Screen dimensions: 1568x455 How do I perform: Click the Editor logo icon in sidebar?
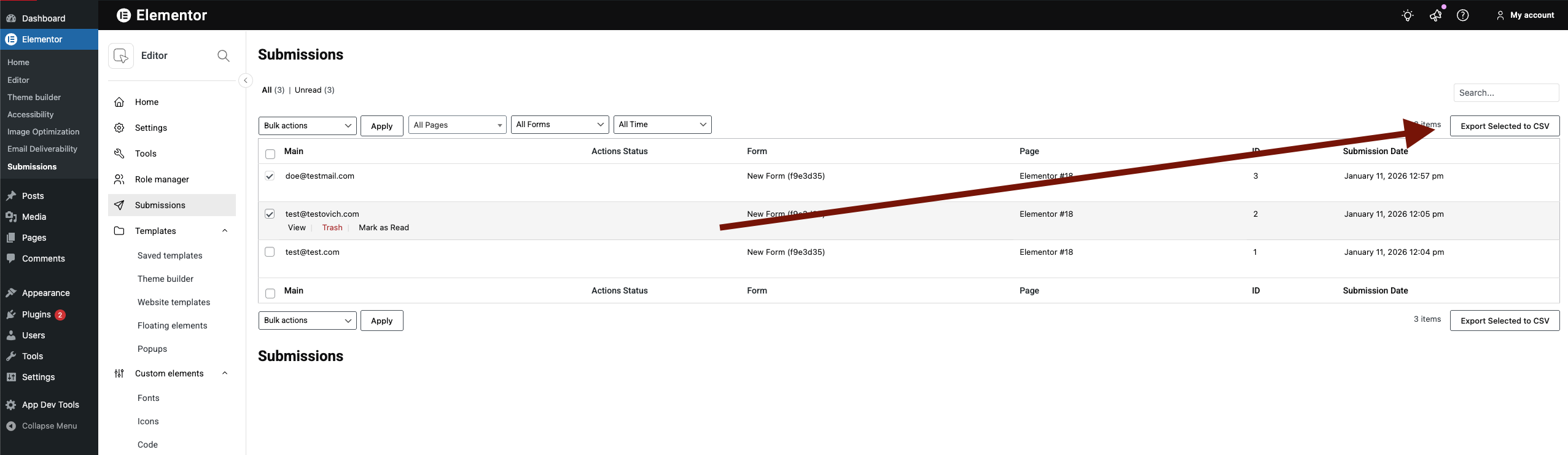[x=121, y=56]
